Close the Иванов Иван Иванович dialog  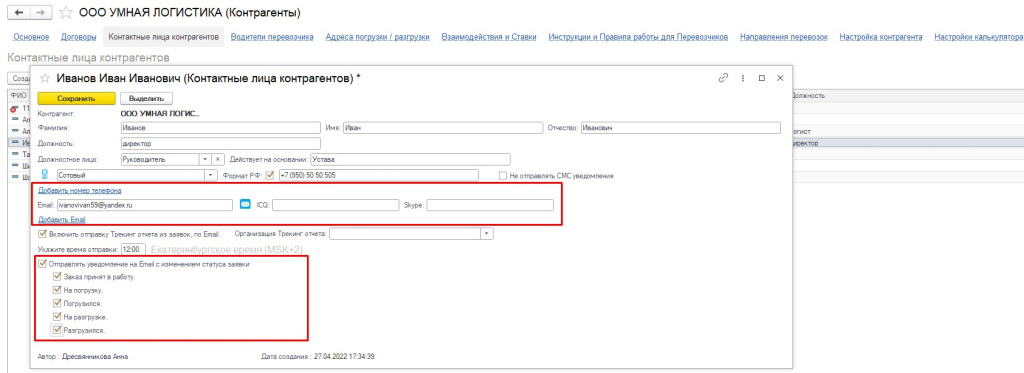(x=779, y=77)
